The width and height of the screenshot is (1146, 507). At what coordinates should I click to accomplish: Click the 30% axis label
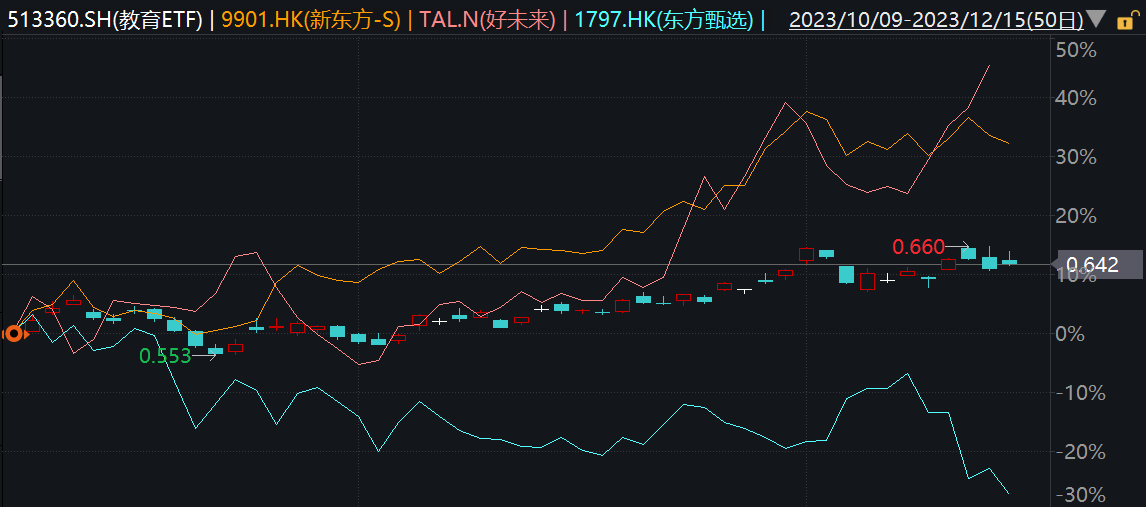point(1076,157)
